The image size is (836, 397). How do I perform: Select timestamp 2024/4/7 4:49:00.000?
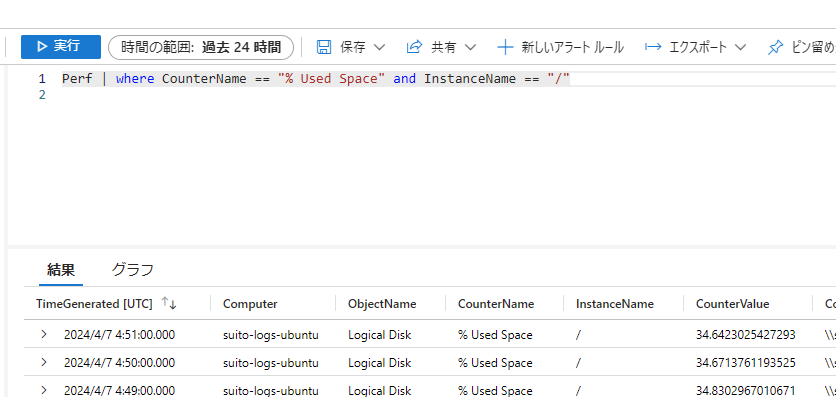119,390
